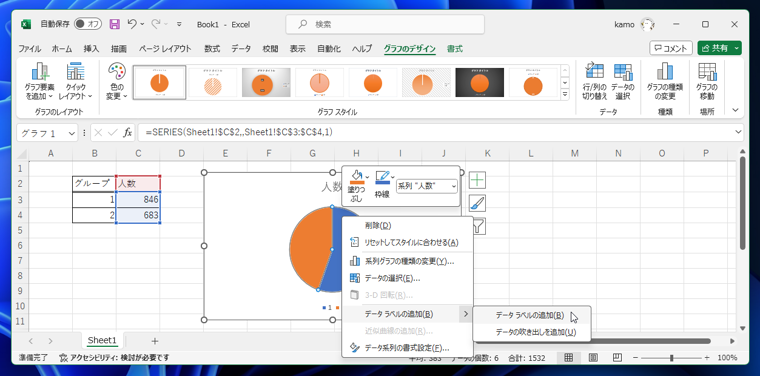Expand the formula bar chevron

click(738, 132)
